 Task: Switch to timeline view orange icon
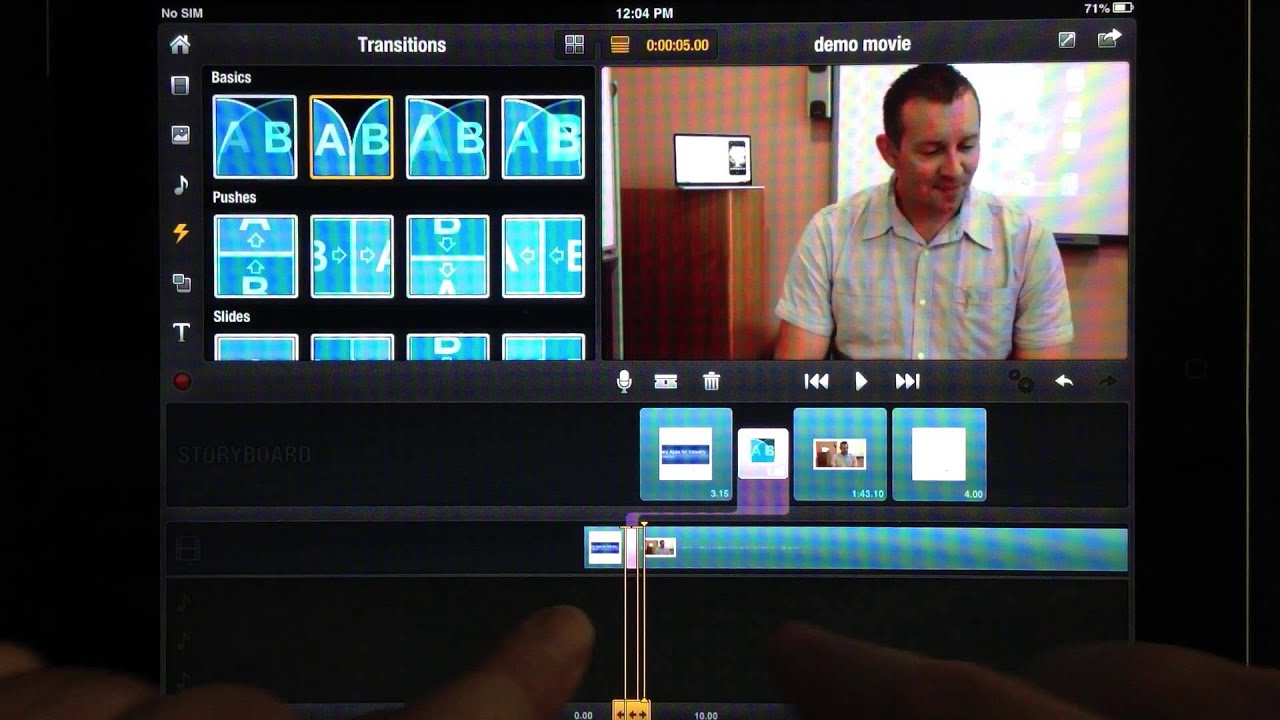point(620,44)
